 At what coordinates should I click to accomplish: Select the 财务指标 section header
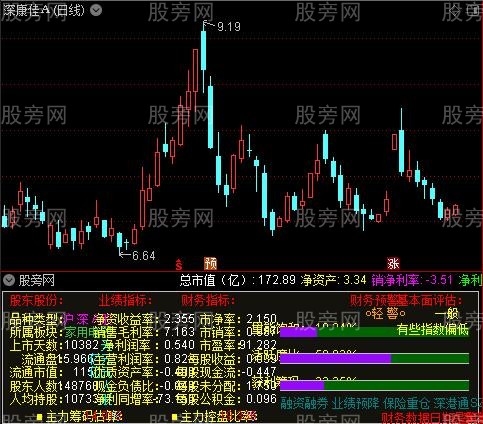[x=208, y=301]
